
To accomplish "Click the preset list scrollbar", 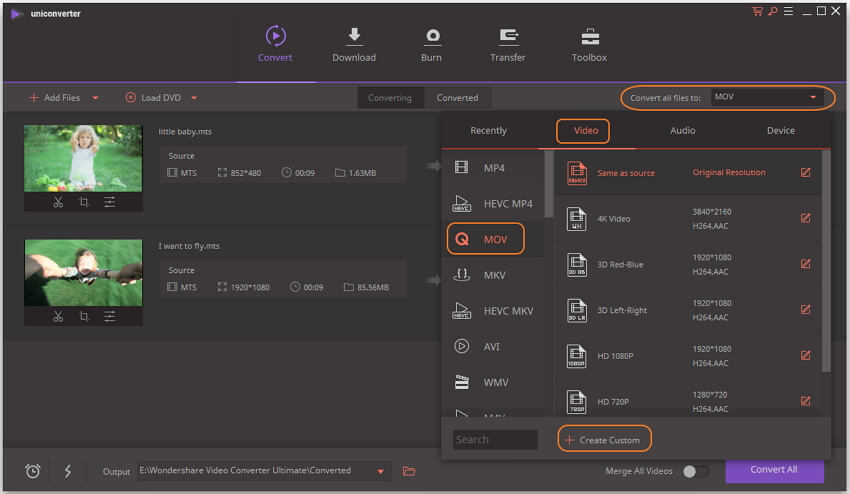I will (826, 261).
